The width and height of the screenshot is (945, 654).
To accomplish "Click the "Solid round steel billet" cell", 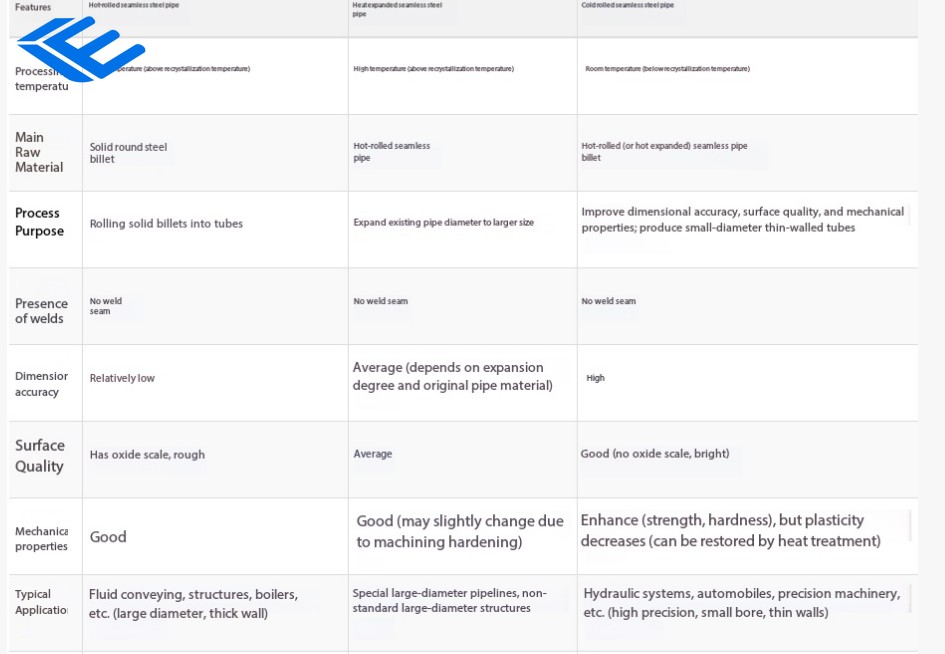I will point(128,153).
